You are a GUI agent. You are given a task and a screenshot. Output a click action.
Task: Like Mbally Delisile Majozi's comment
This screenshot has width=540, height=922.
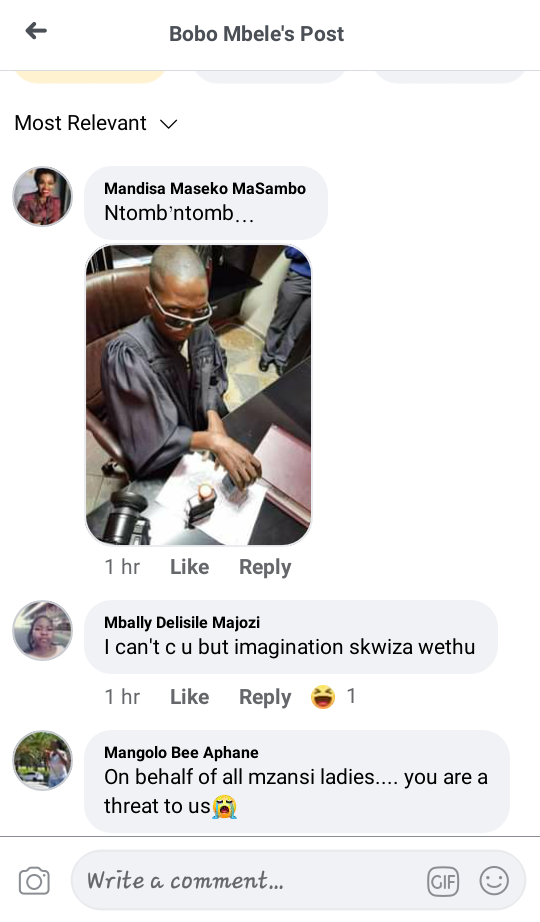point(189,697)
